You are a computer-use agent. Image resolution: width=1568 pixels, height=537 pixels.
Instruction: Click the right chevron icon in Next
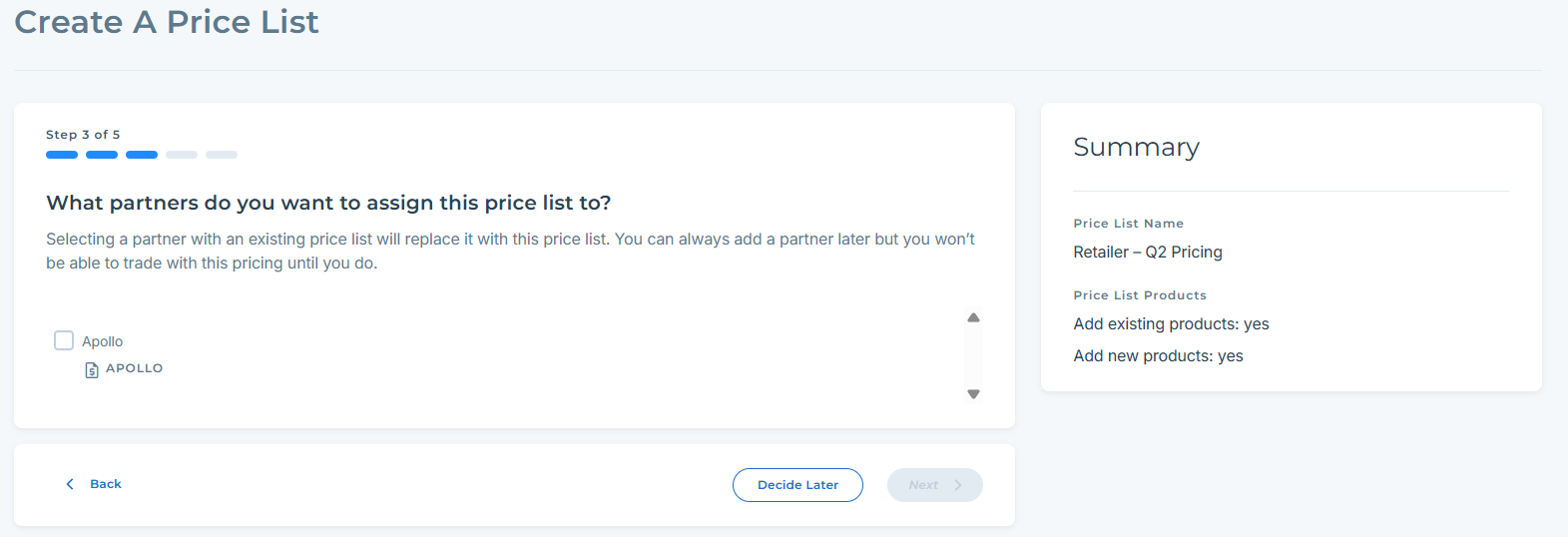click(958, 485)
